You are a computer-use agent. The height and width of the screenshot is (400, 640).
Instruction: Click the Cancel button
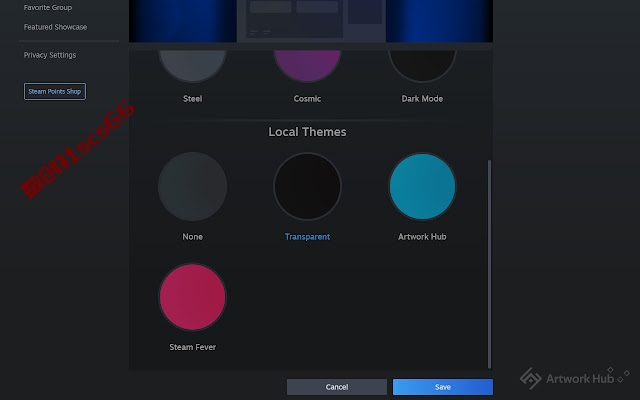(x=337, y=387)
